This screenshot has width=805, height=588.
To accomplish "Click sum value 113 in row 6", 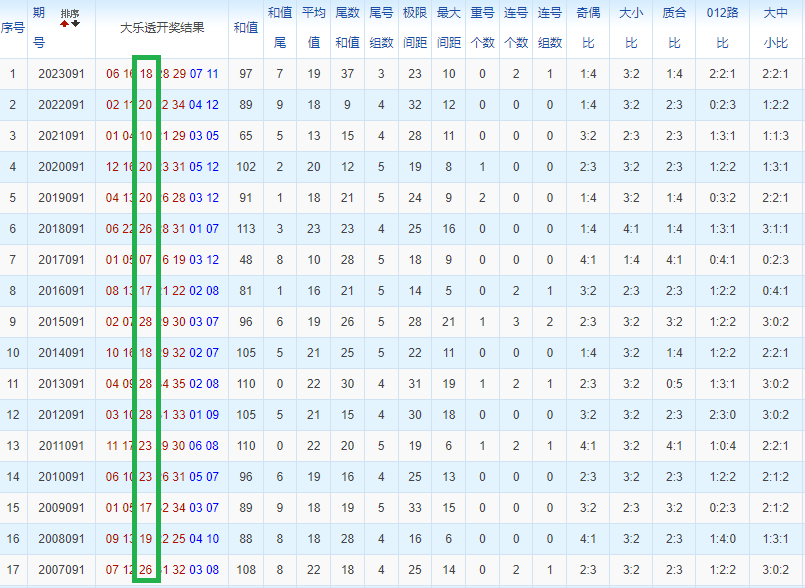I will coord(246,229).
